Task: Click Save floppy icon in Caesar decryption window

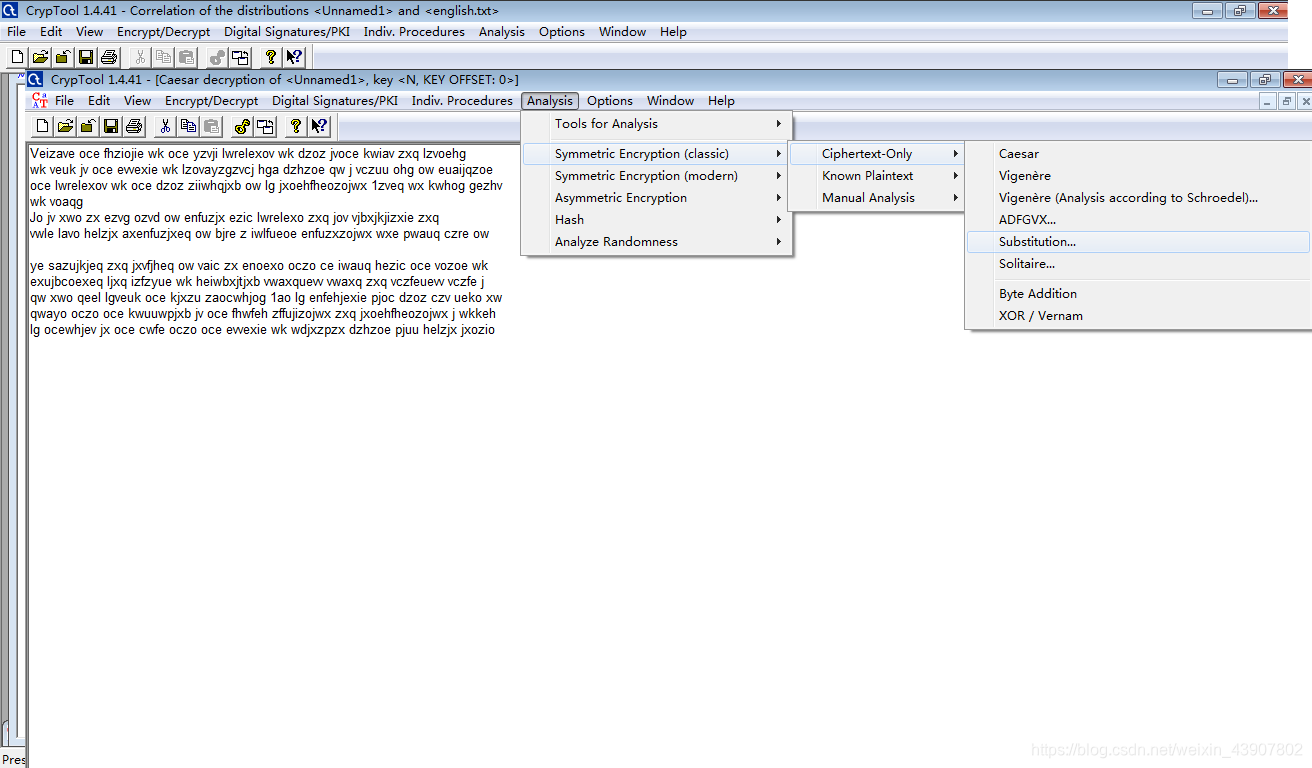Action: point(111,126)
